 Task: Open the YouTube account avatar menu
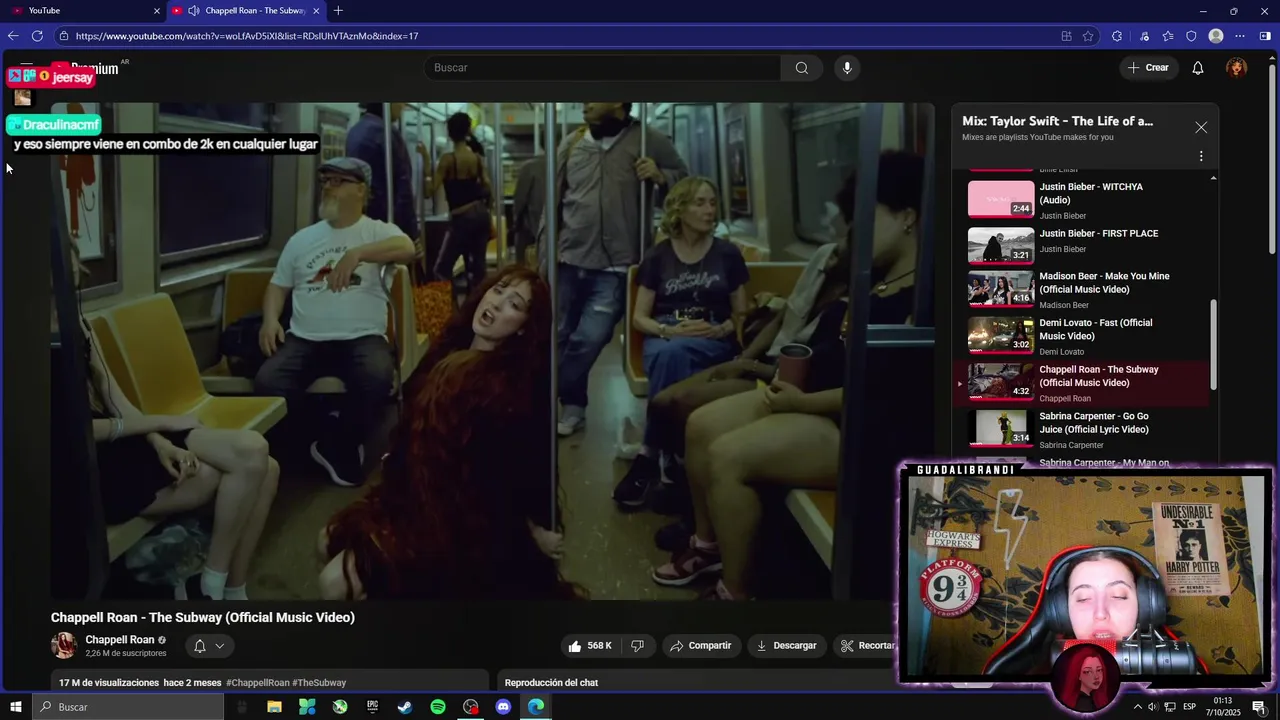[1237, 68]
